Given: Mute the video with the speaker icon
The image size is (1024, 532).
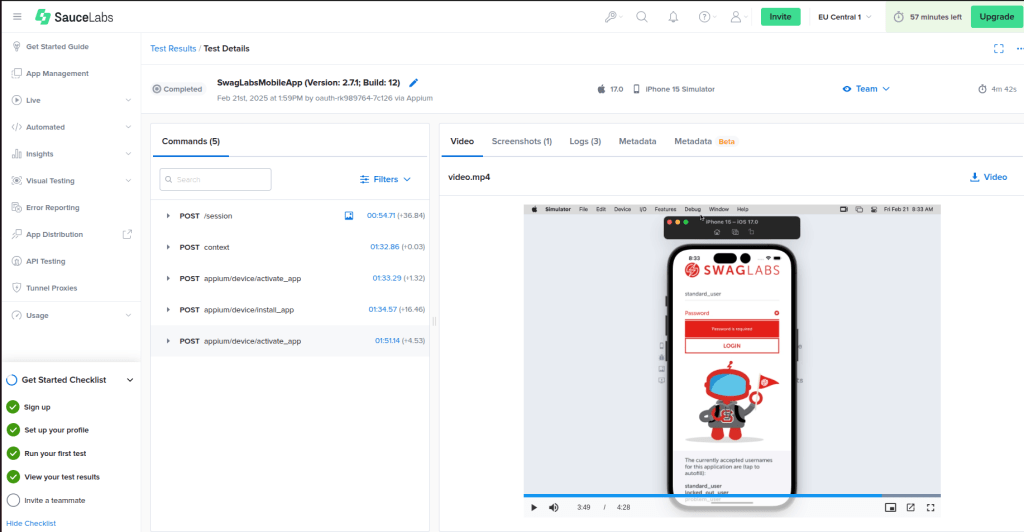Looking at the screenshot, I should tap(554, 508).
